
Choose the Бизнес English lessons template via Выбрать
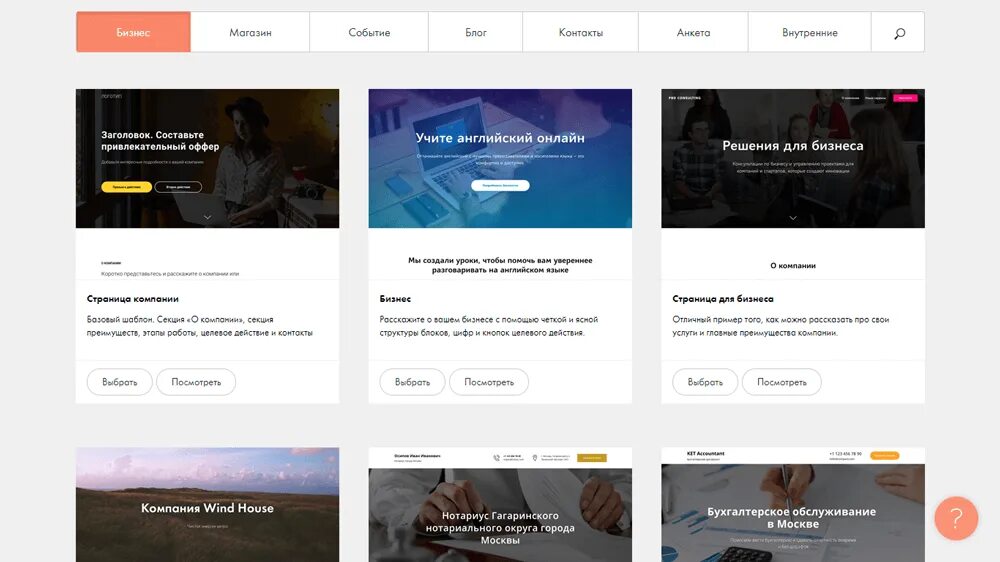tap(412, 382)
